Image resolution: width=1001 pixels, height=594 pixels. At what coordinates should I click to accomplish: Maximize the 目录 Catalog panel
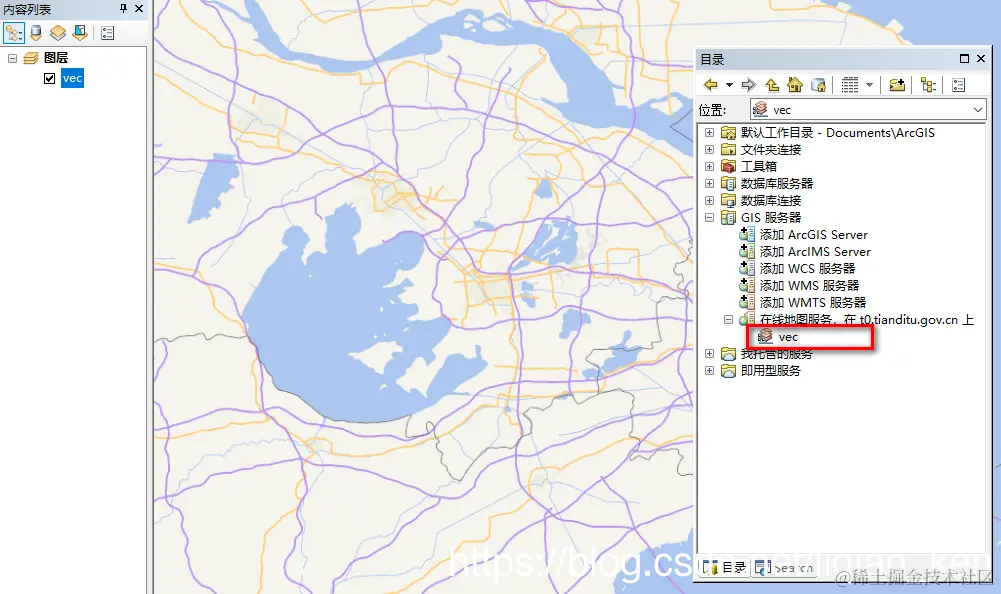click(x=965, y=59)
